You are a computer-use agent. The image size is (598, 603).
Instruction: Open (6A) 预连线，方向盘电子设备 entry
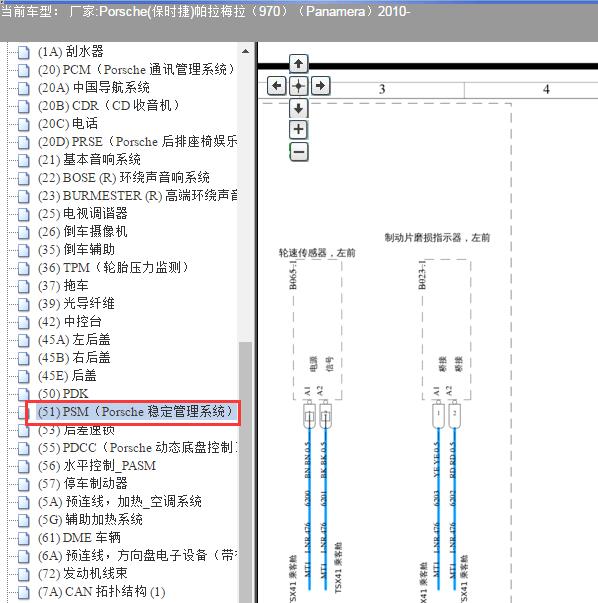click(137, 556)
